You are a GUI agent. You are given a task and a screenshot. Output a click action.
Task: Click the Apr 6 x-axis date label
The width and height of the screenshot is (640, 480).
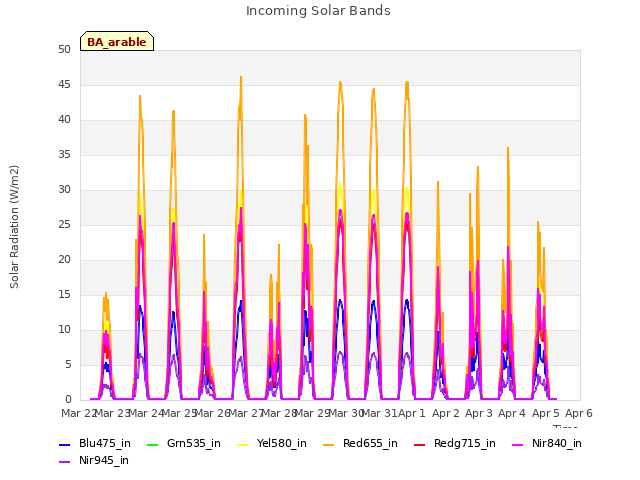pyautogui.click(x=579, y=414)
